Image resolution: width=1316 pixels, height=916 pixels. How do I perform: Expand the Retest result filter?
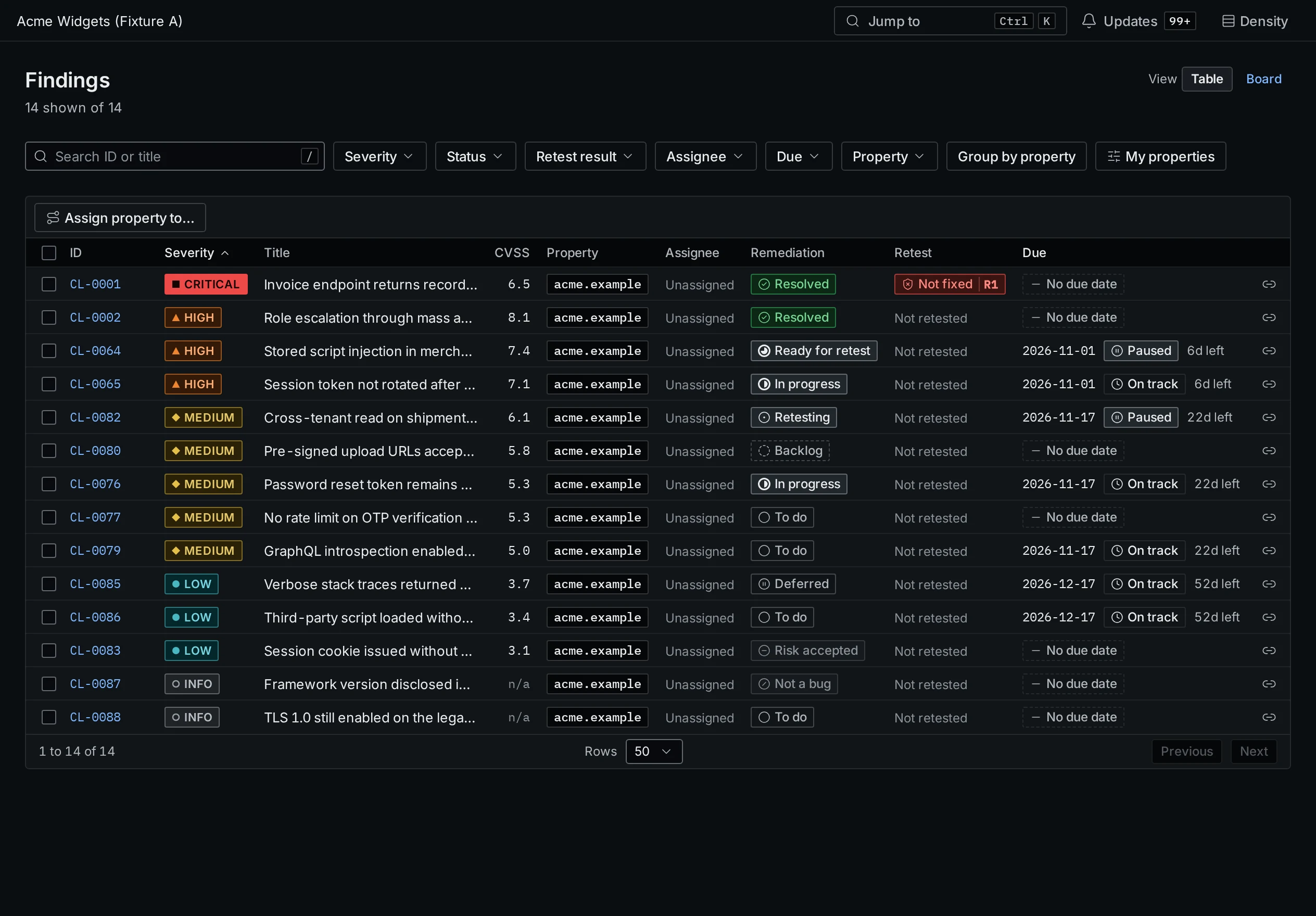tap(585, 157)
